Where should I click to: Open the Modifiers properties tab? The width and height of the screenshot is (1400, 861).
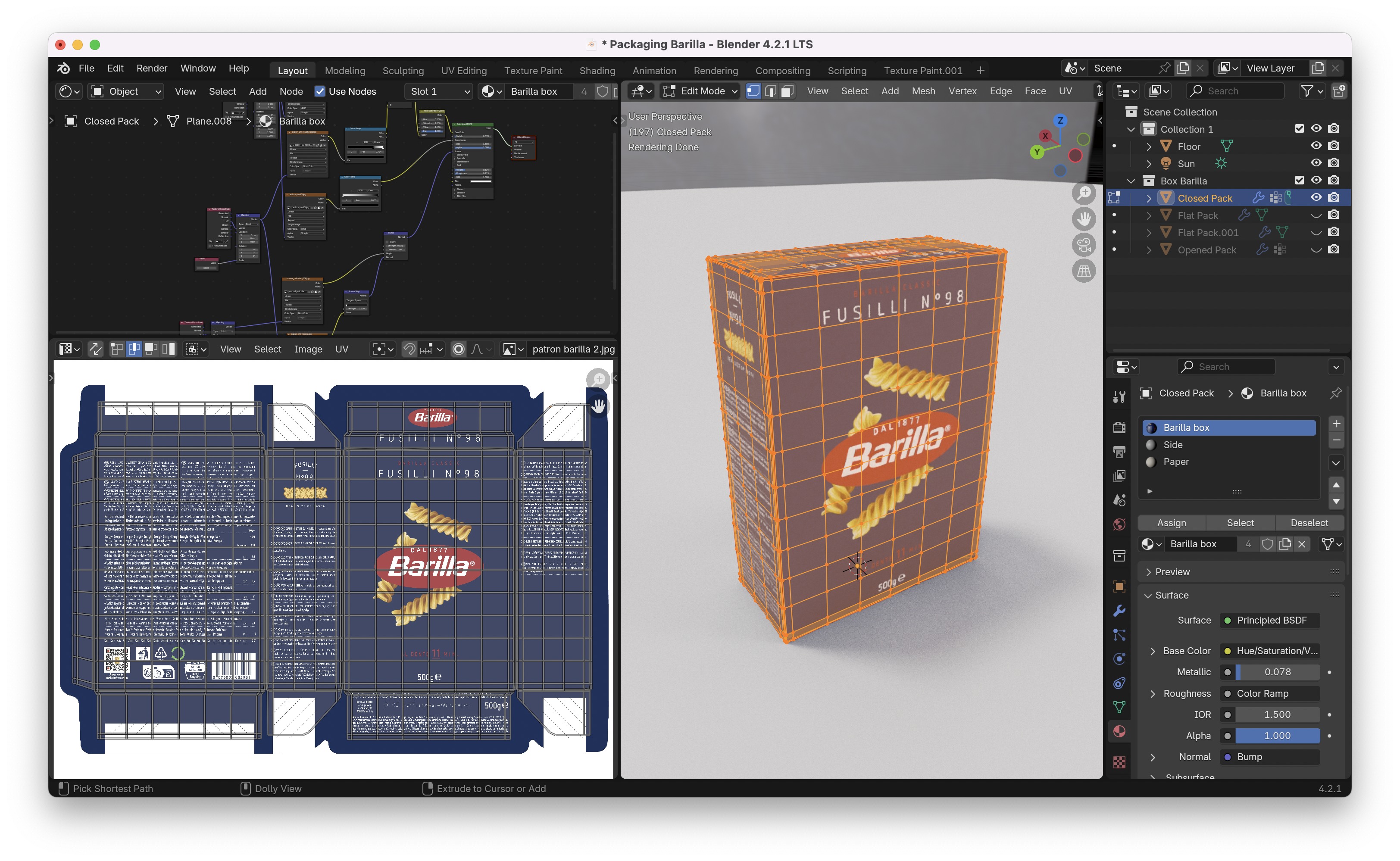point(1119,611)
